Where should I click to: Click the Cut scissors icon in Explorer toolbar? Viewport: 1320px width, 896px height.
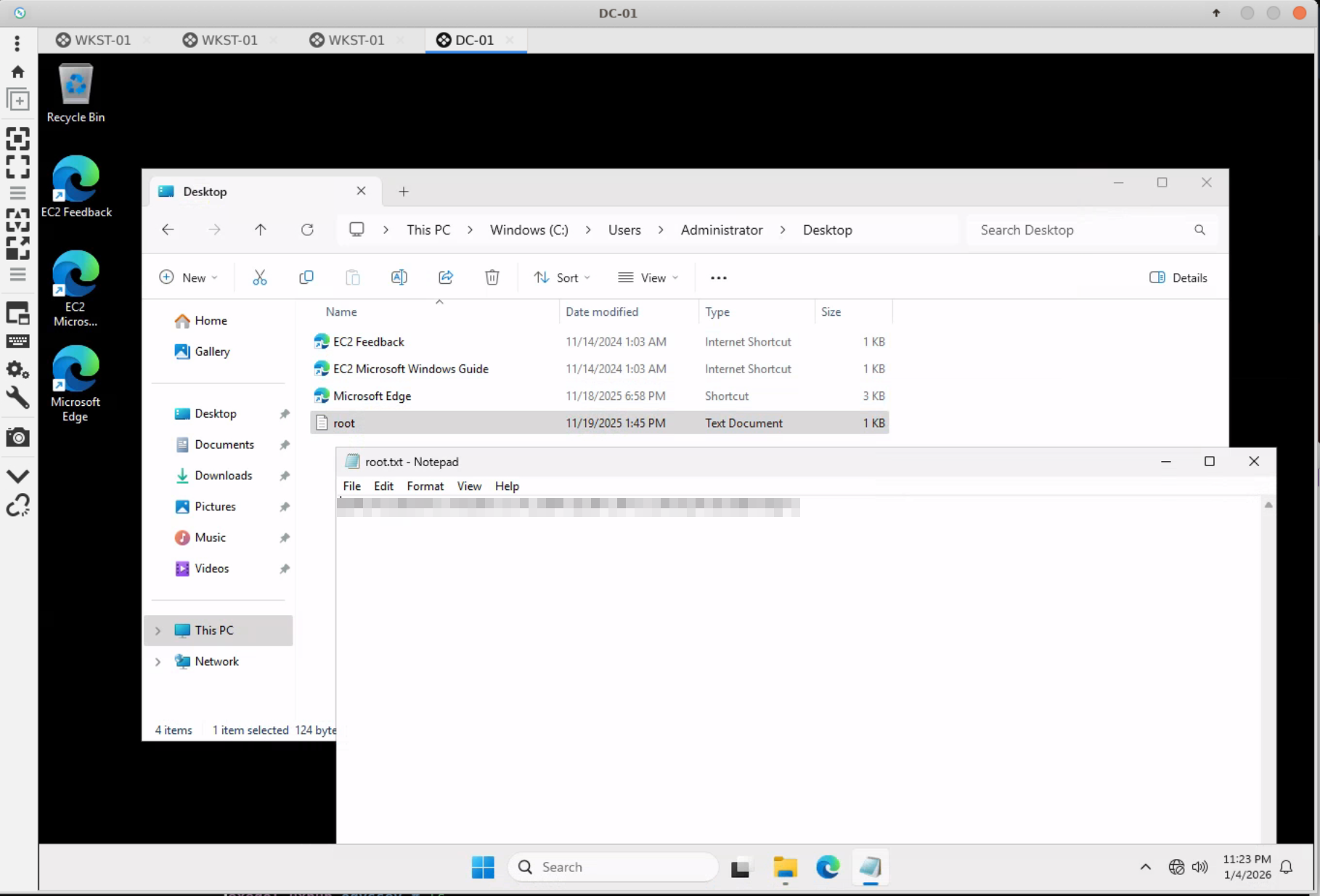259,277
